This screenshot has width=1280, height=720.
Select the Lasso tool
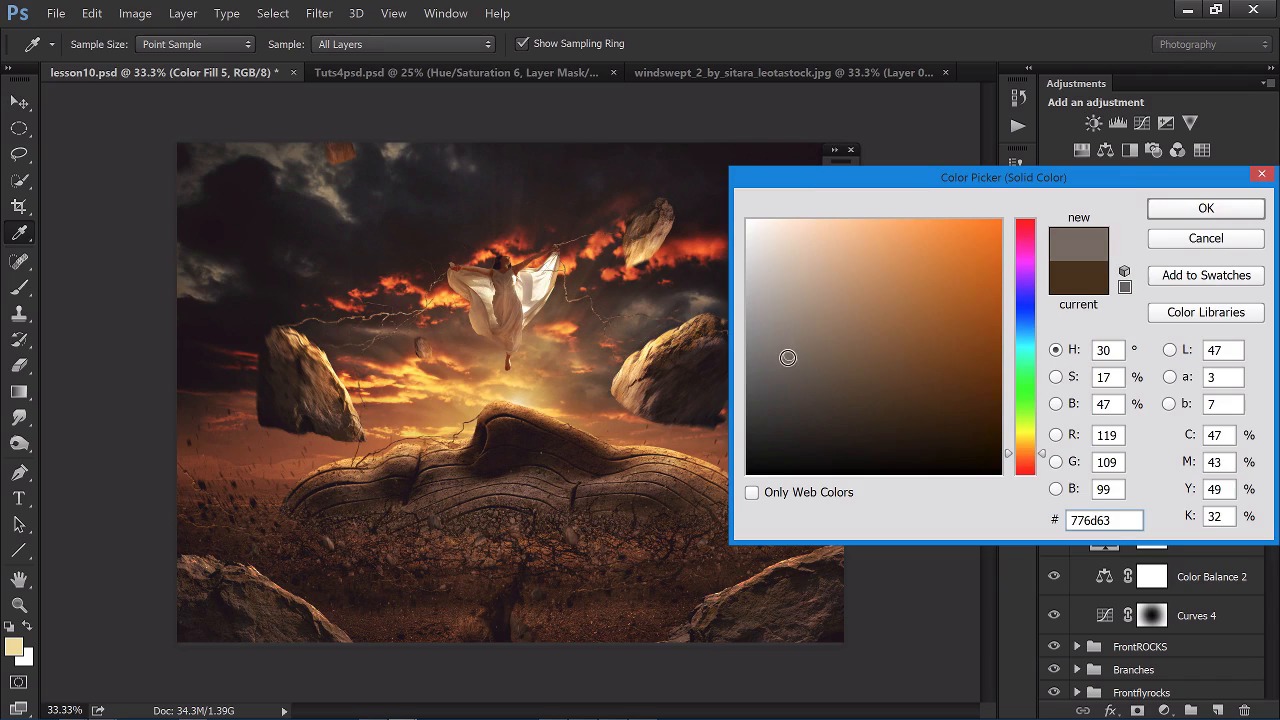click(x=19, y=154)
